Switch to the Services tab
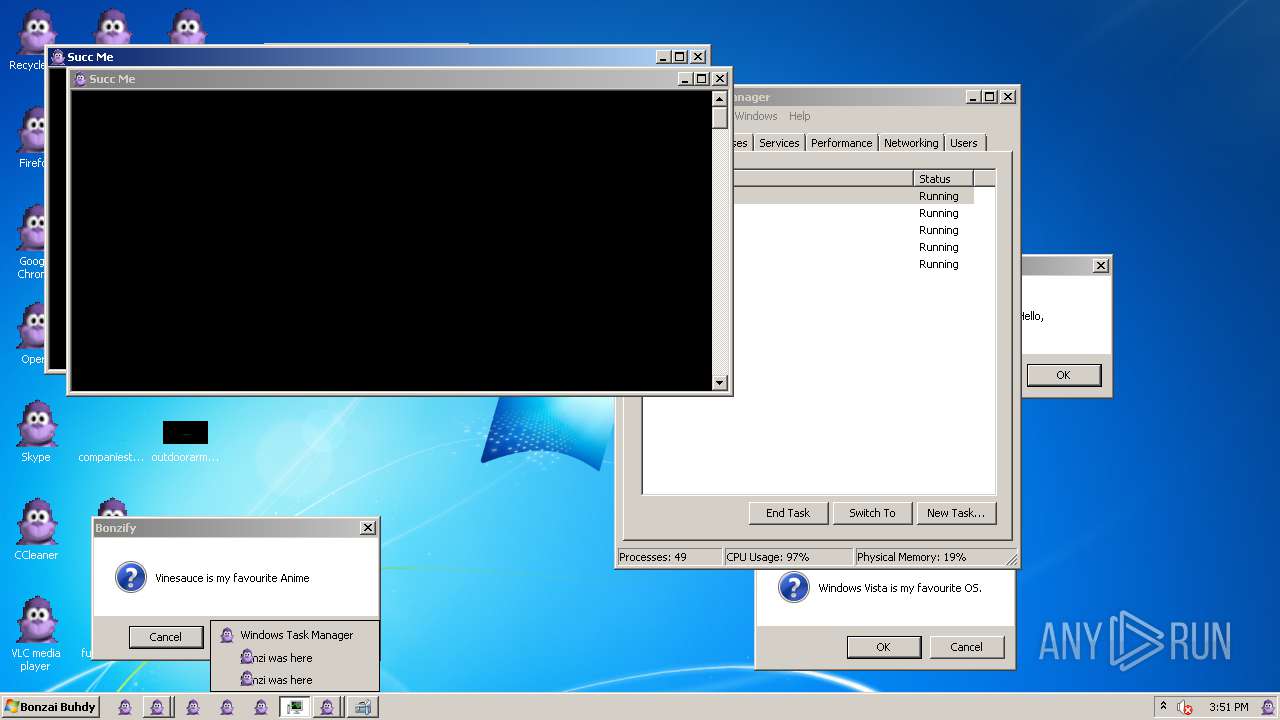Screen dimensions: 1280x720 pyautogui.click(x=779, y=143)
